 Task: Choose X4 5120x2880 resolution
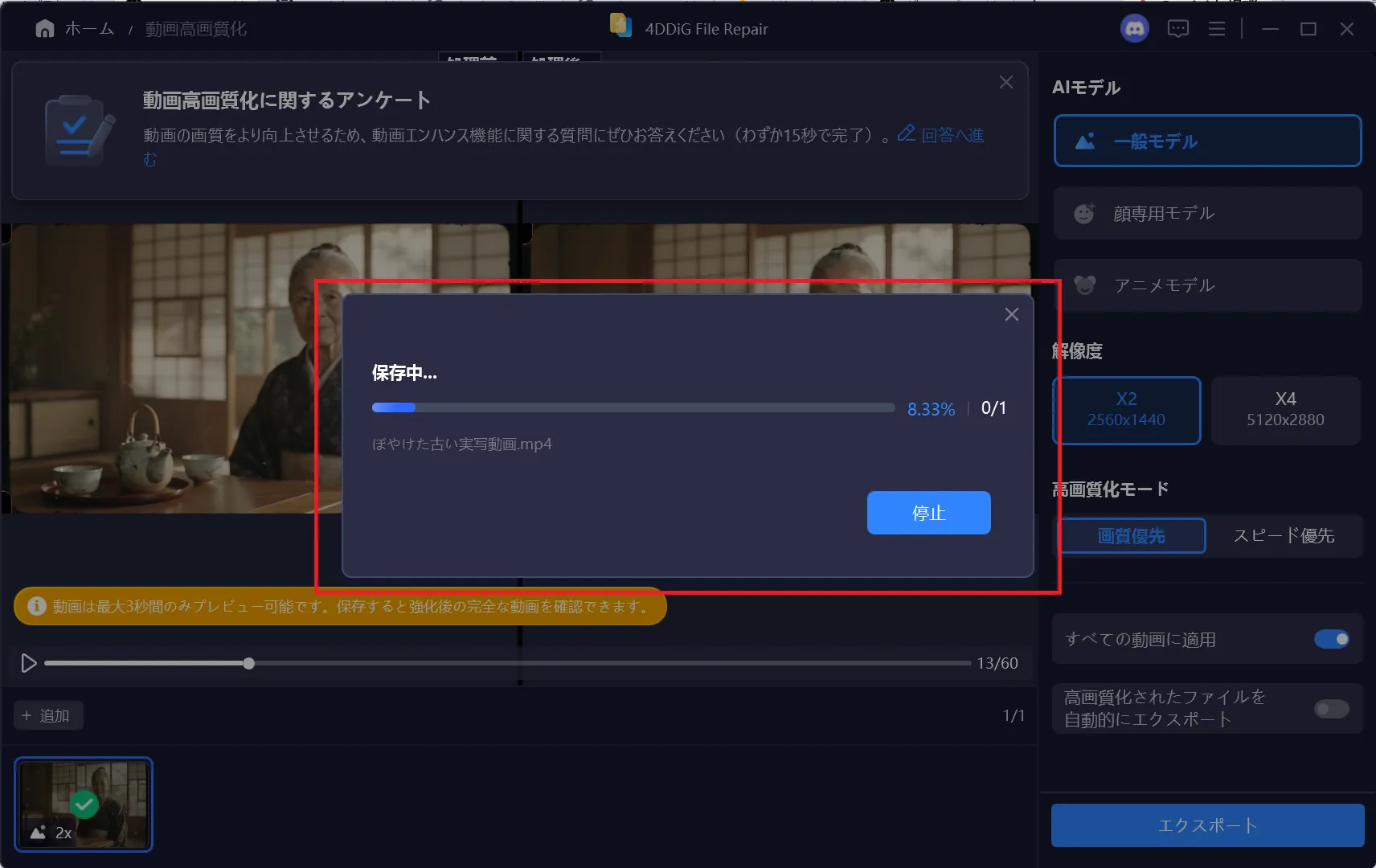point(1285,410)
